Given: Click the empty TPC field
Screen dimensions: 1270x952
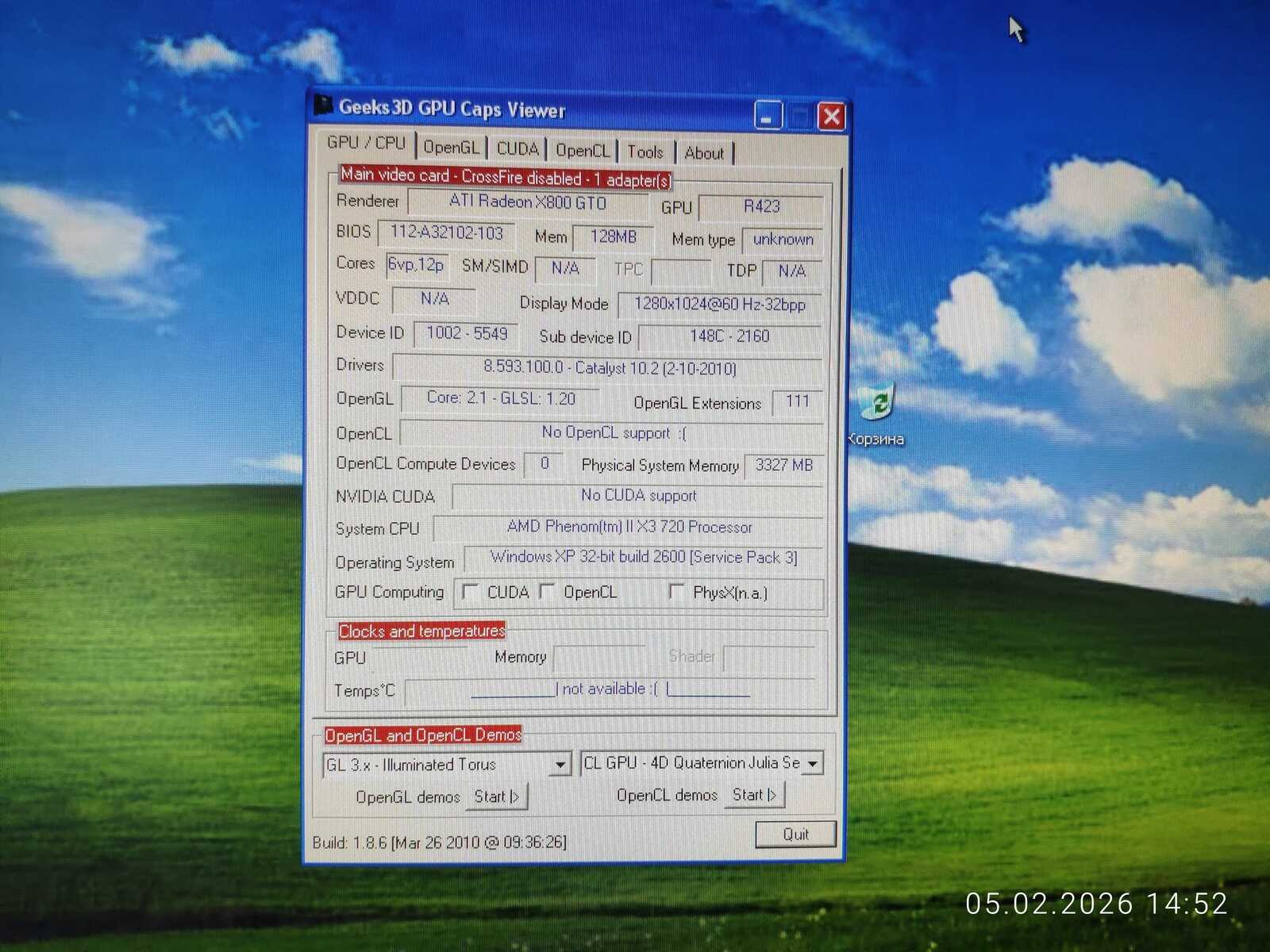Looking at the screenshot, I should coord(681,271).
